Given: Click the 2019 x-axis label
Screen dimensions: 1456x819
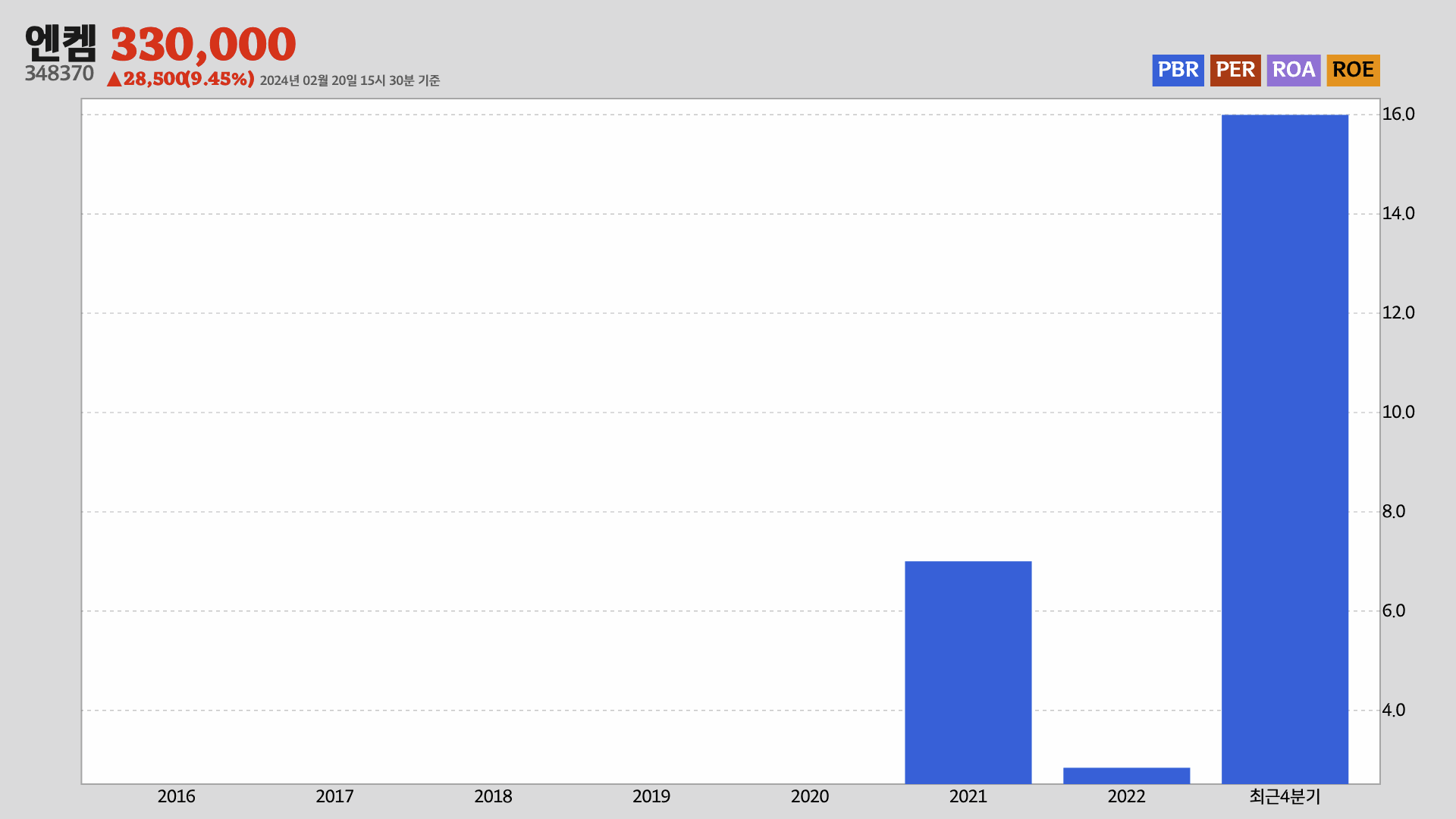Looking at the screenshot, I should [651, 796].
